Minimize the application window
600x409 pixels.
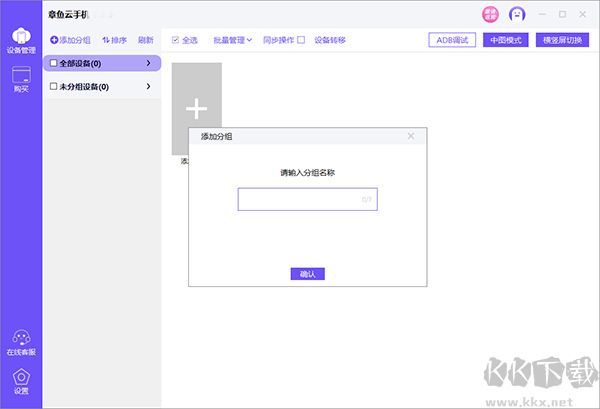[542, 15]
